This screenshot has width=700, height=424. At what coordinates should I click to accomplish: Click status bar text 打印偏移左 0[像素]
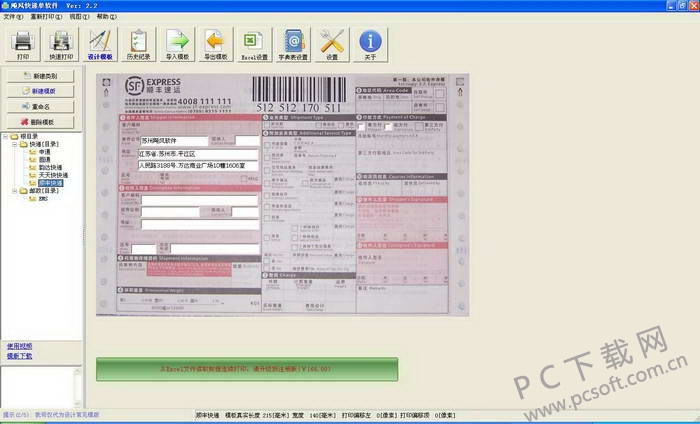[370, 416]
